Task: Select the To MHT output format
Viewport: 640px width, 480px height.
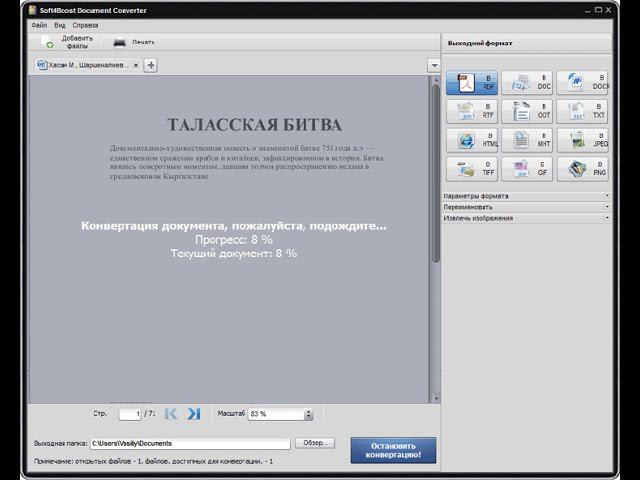Action: coord(527,140)
